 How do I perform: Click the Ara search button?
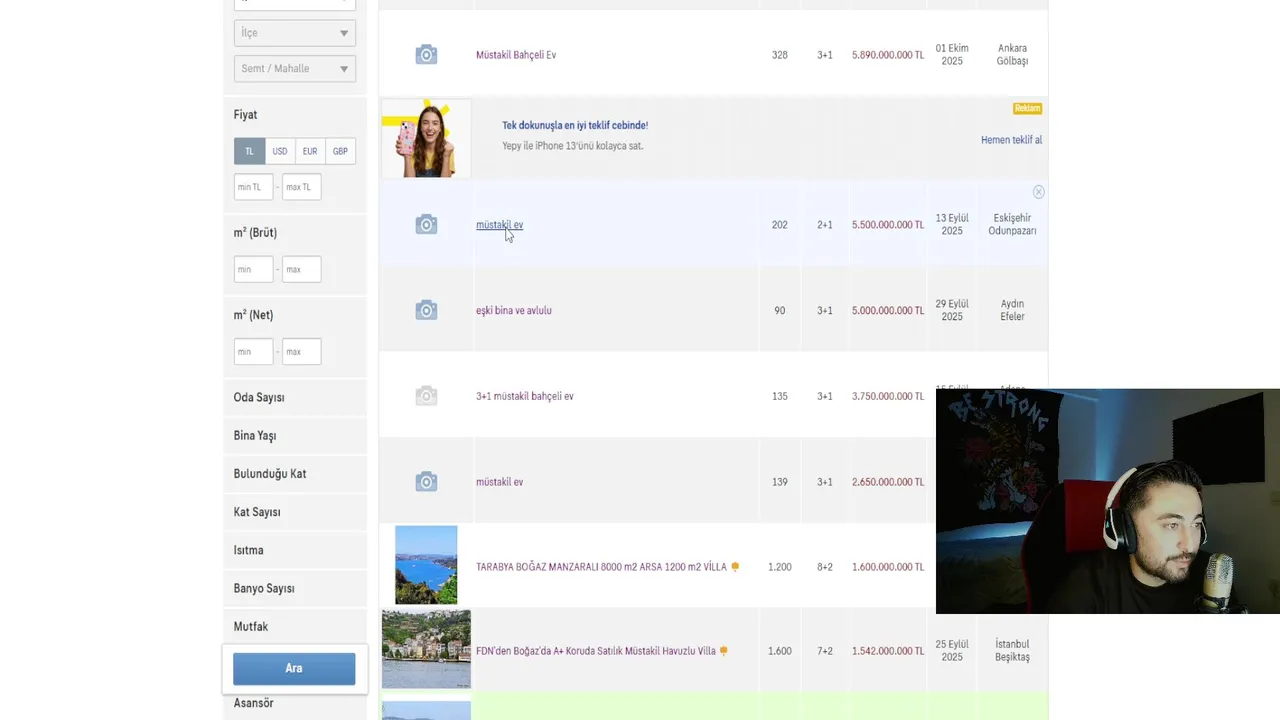[294, 669]
